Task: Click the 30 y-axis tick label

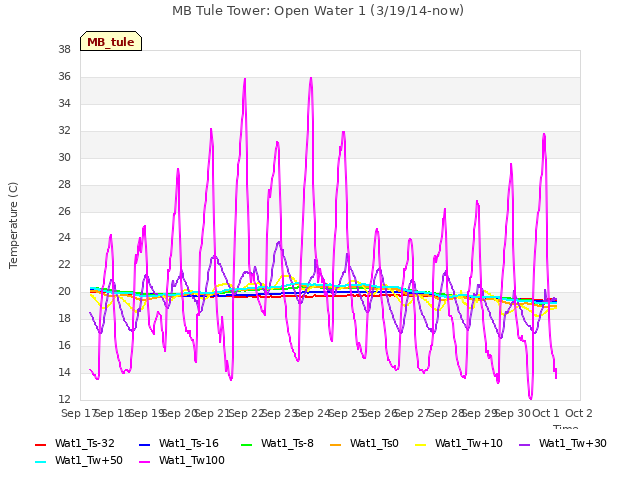Action: coord(64,158)
